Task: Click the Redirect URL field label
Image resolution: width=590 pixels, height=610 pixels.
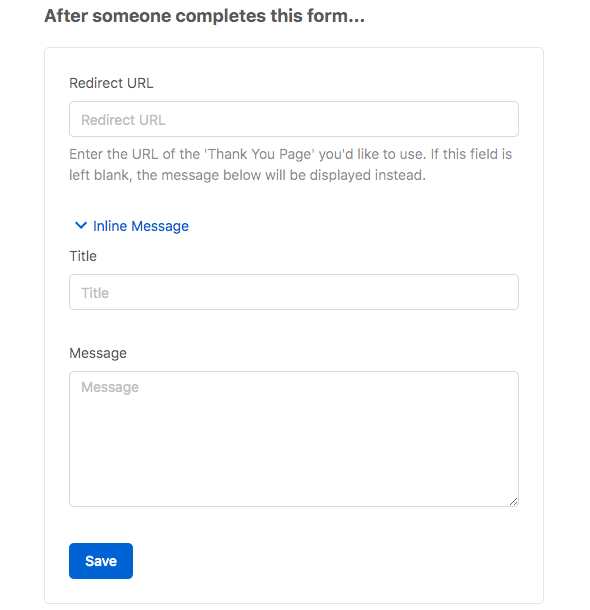Action: 111,83
